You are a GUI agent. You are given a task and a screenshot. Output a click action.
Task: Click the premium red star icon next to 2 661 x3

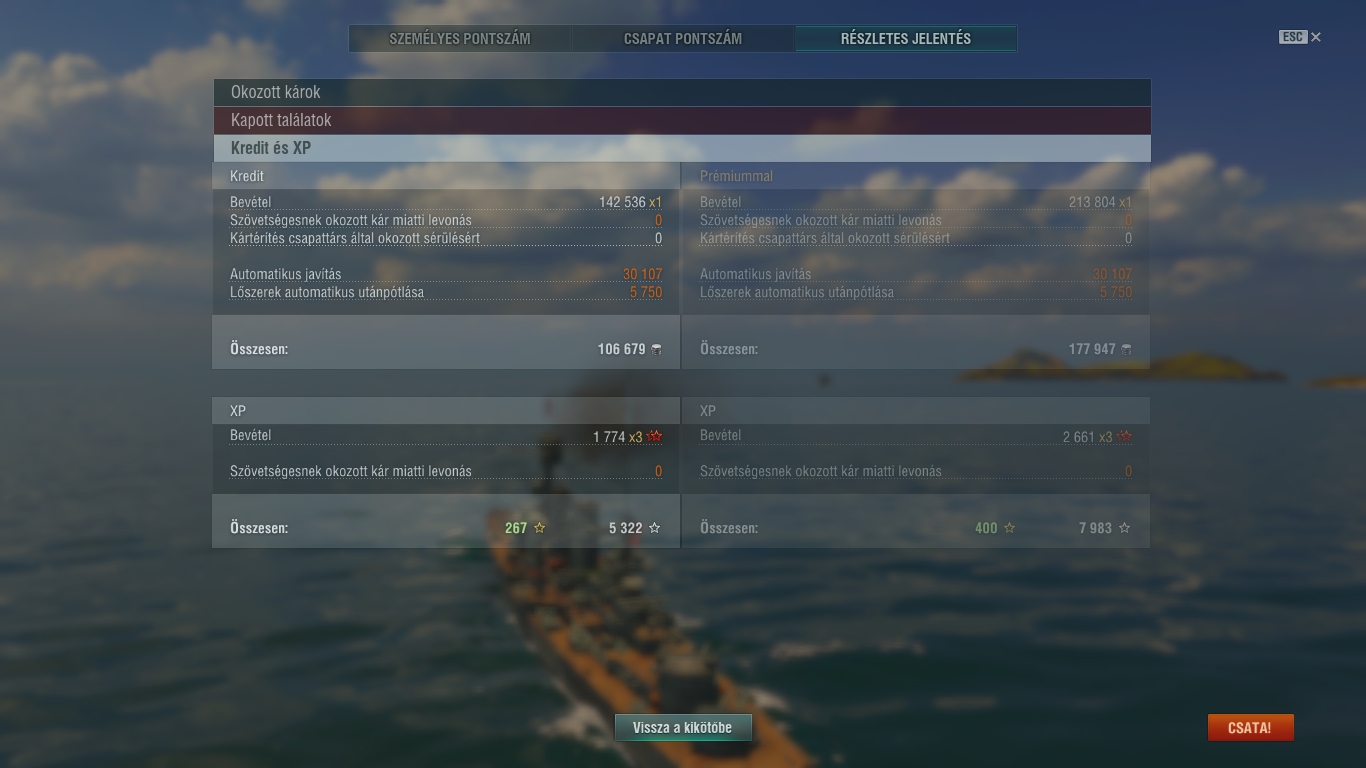coord(1125,436)
